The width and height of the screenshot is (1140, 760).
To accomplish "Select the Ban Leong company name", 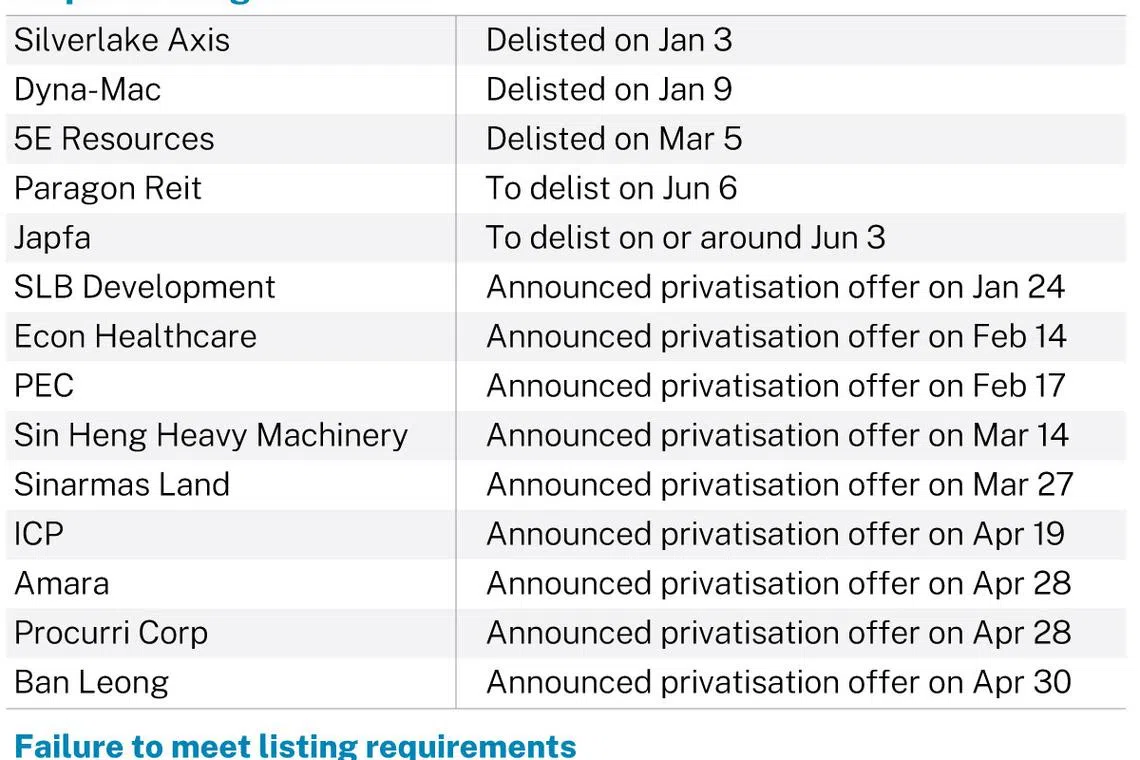I will click(91, 682).
